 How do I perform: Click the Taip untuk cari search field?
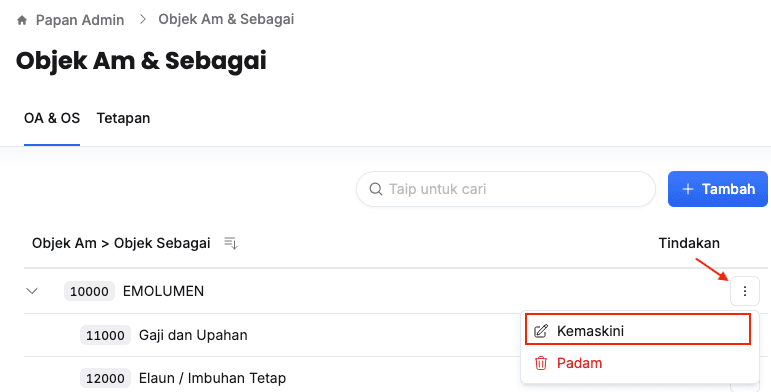click(505, 189)
